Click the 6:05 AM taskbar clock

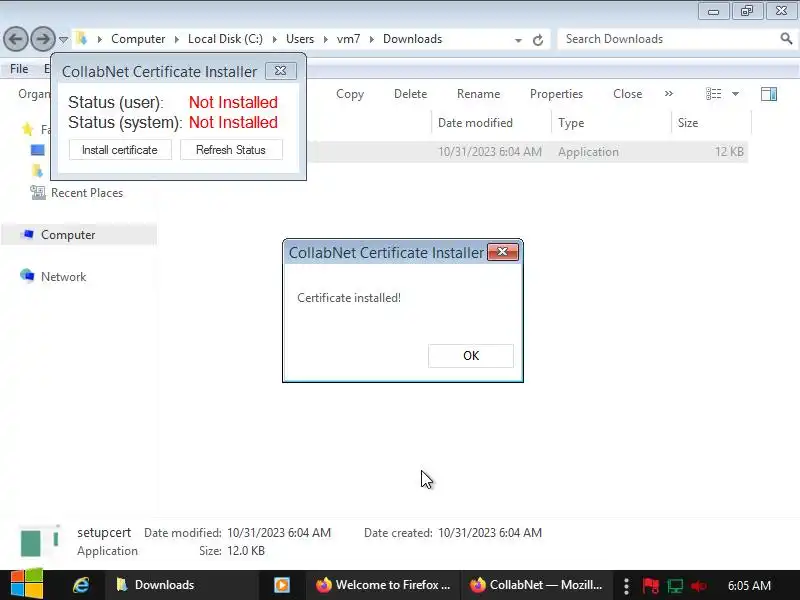[x=749, y=585]
